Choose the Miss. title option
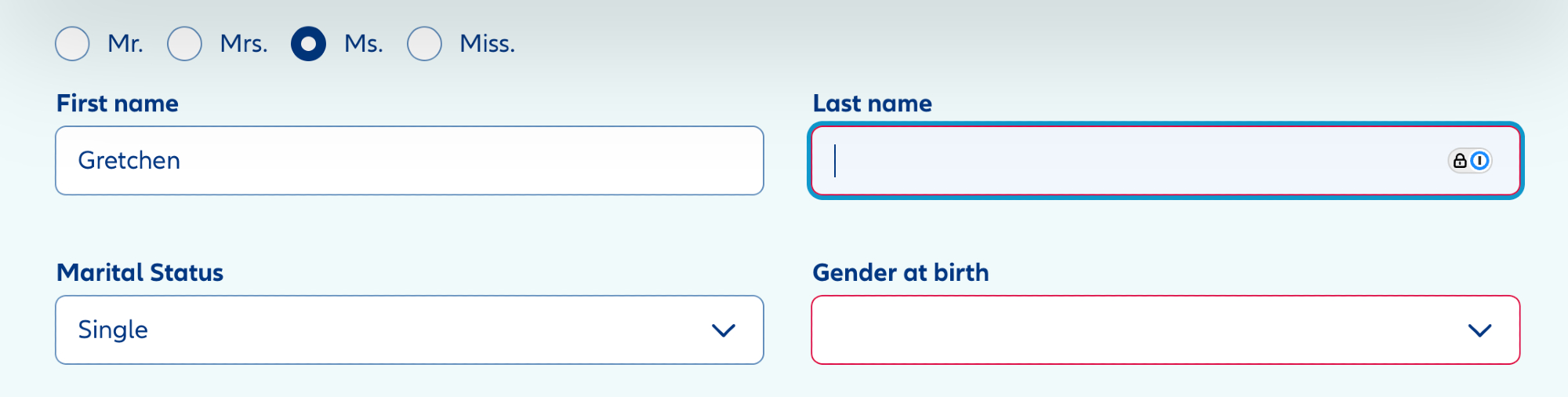Image resolution: width=1568 pixels, height=397 pixels. [x=424, y=43]
